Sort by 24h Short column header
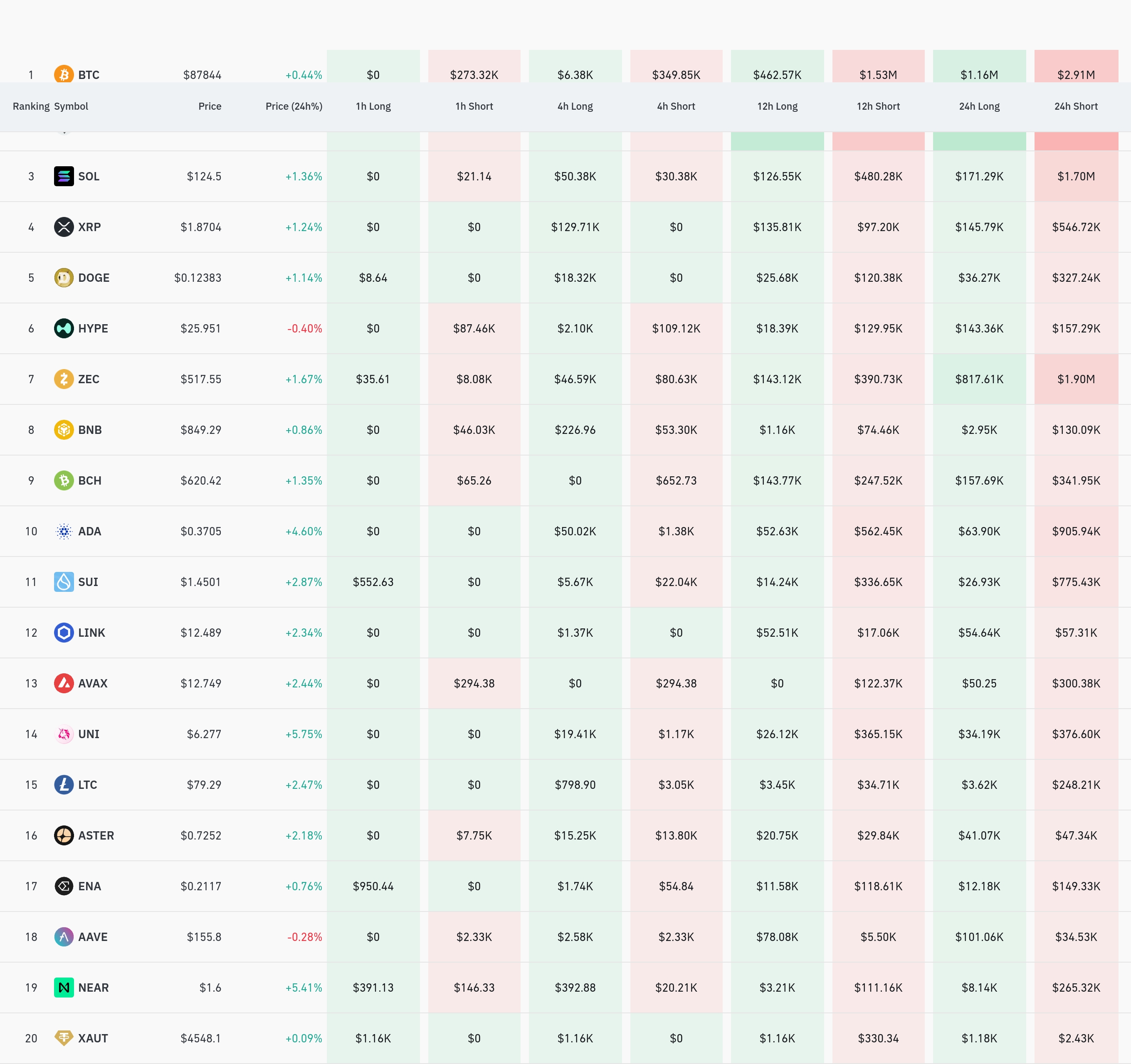This screenshot has width=1131, height=1064. [x=1075, y=106]
